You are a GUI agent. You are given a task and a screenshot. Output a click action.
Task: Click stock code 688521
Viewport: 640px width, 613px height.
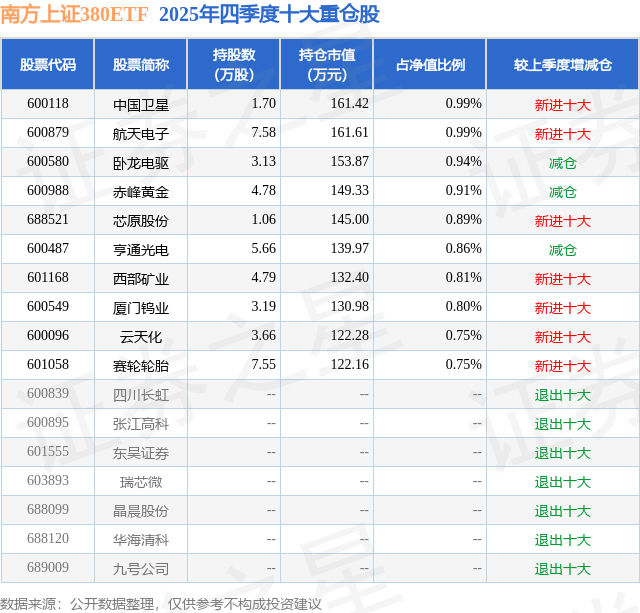pos(48,220)
